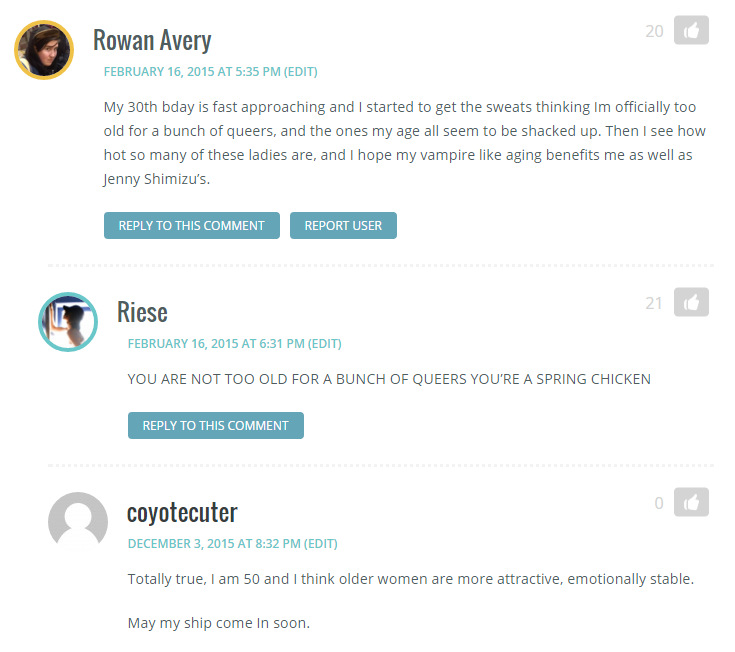Image resolution: width=735 pixels, height=652 pixels.
Task: Edit Rowan Avery's comment via (EDIT)
Action: pyautogui.click(x=300, y=72)
